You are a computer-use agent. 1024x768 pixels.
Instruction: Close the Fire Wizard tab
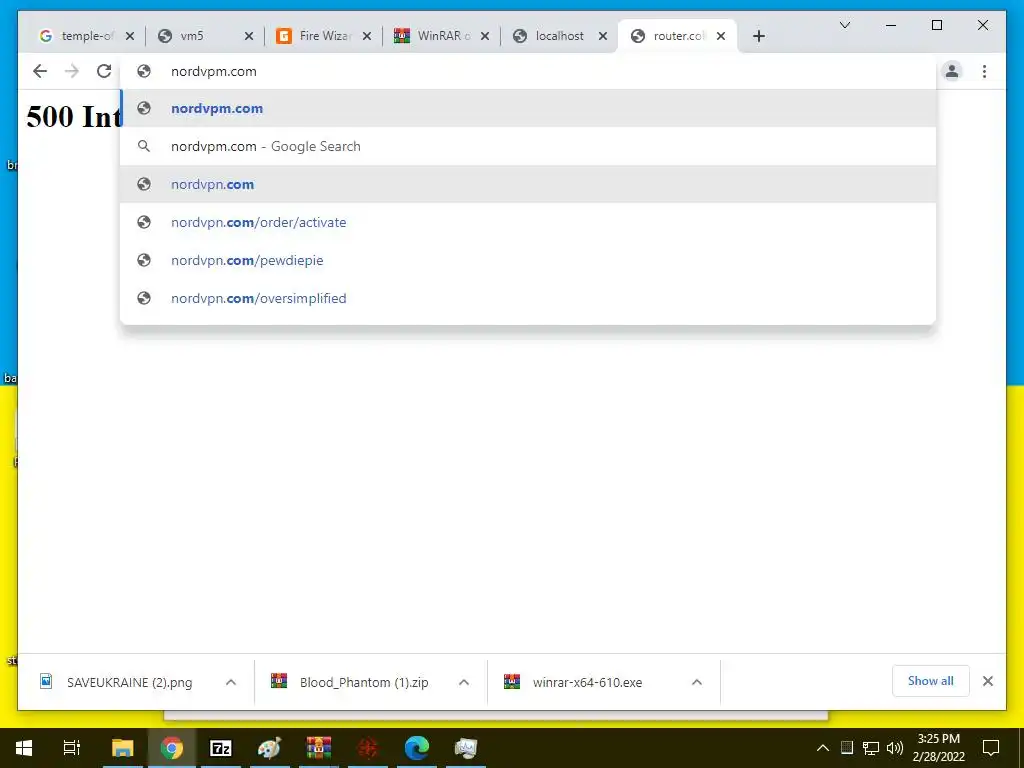pos(367,36)
